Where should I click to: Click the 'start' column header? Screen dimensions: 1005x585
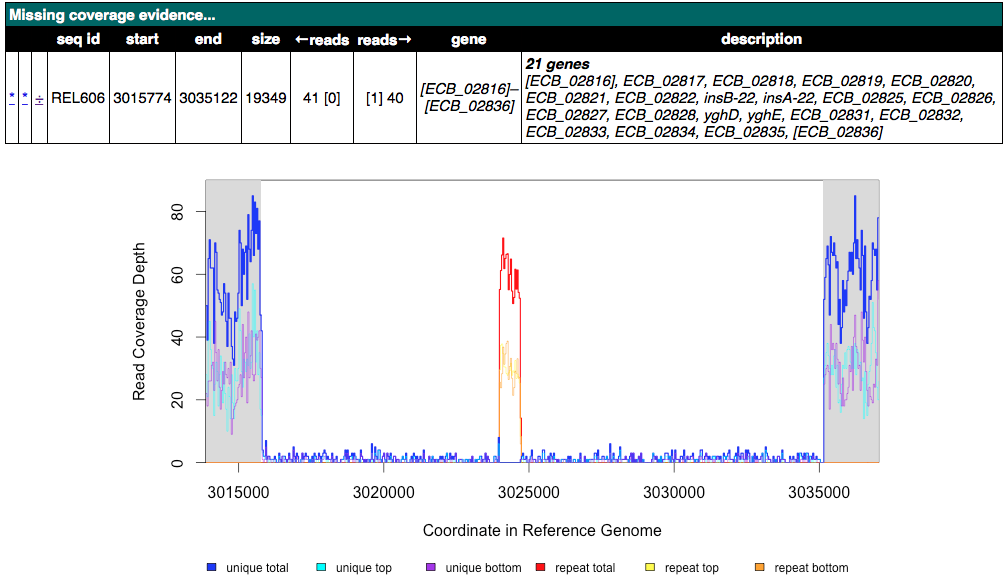tap(142, 40)
